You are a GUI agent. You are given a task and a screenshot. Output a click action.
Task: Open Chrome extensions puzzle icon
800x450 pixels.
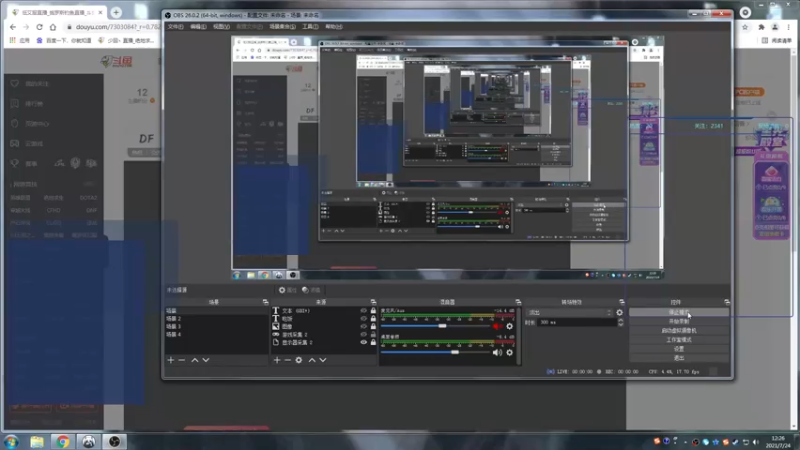(761, 27)
